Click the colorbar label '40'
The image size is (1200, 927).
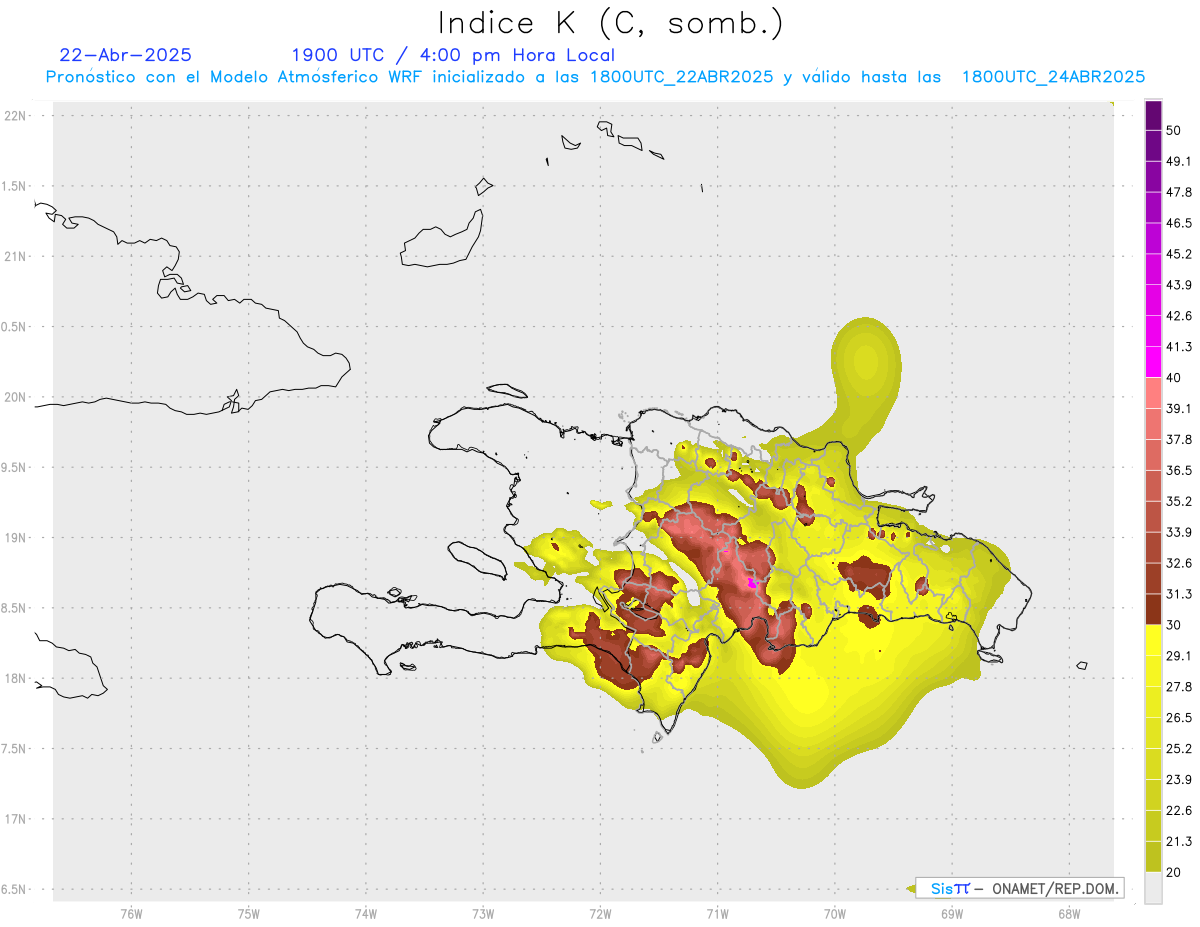pyautogui.click(x=1174, y=377)
